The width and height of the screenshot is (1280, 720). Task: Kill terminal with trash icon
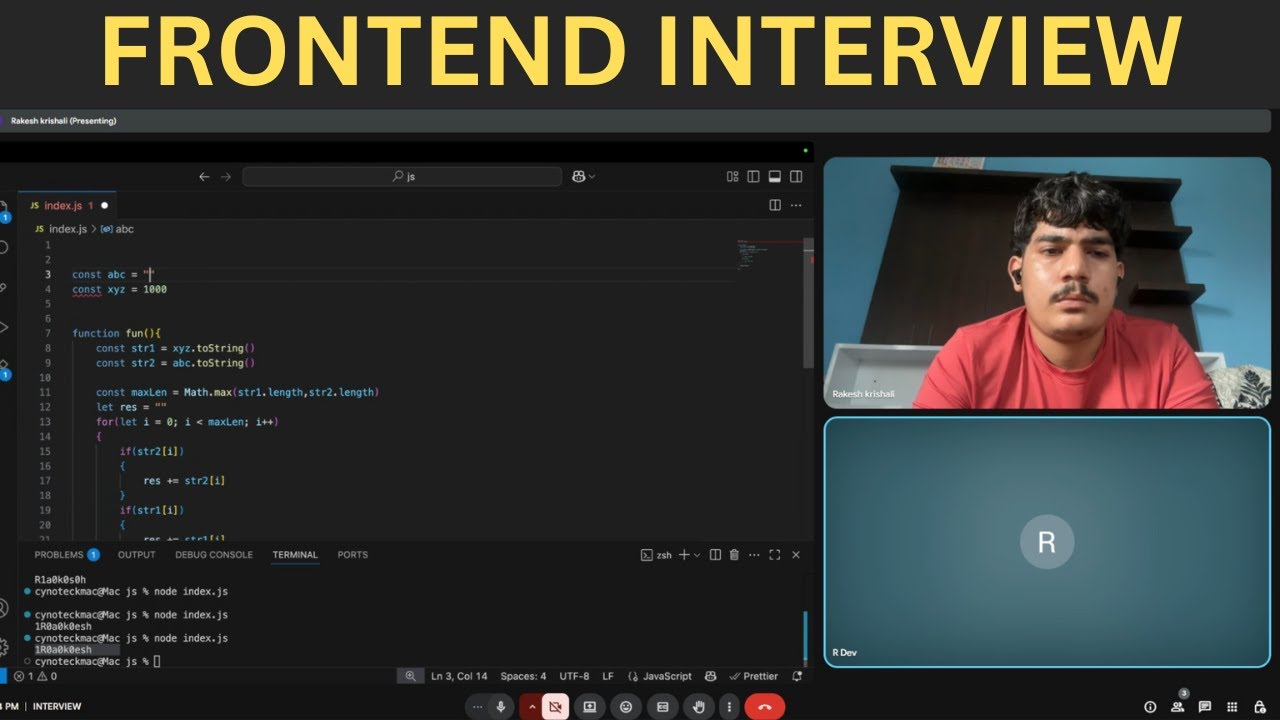(734, 554)
